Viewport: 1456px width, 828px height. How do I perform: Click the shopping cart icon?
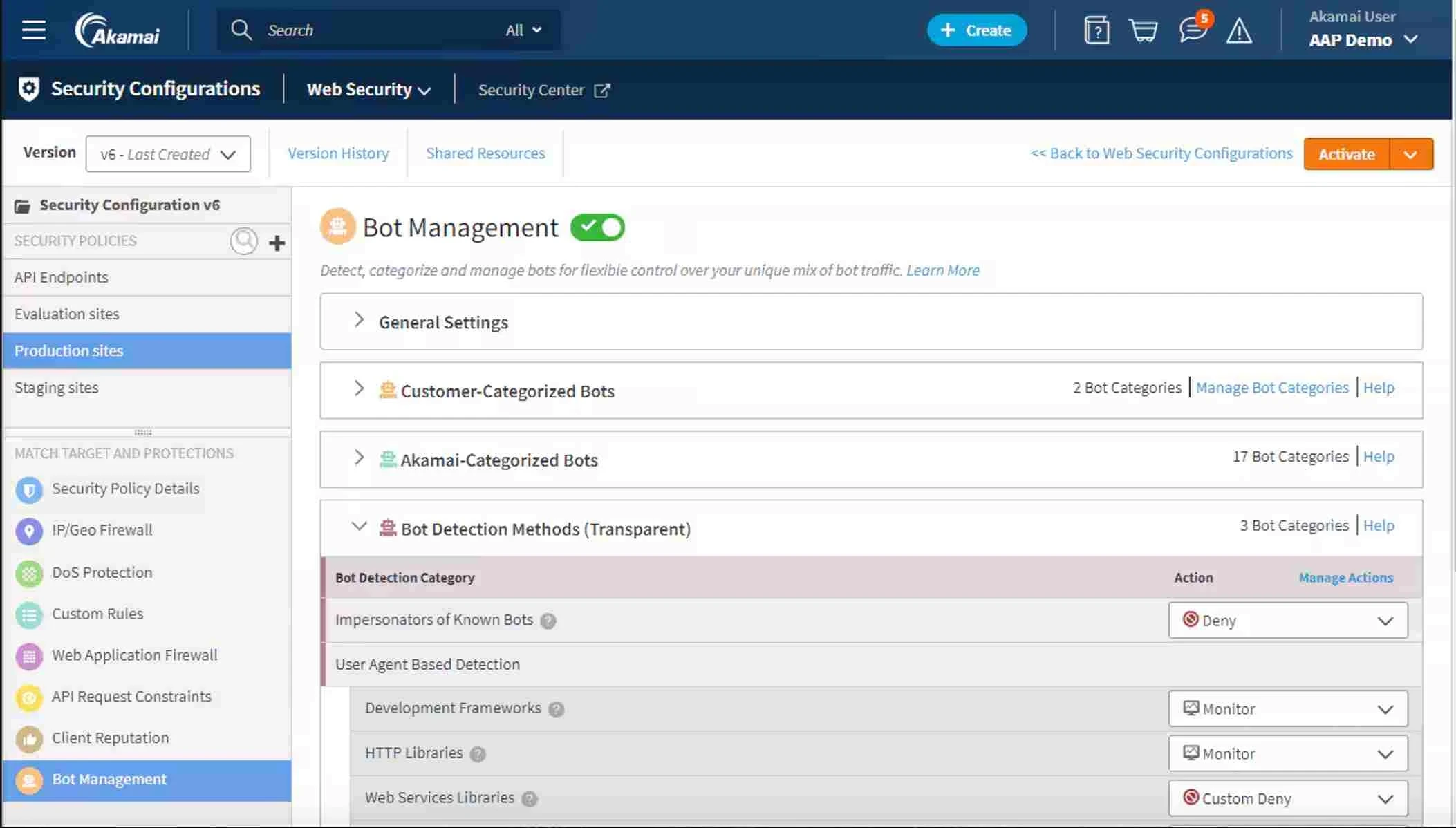click(1144, 30)
